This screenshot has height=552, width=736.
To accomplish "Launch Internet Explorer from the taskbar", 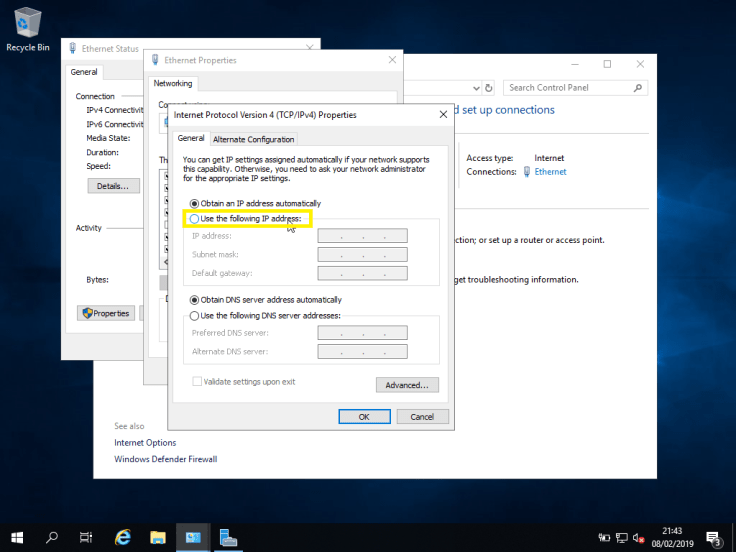I will tap(123, 537).
